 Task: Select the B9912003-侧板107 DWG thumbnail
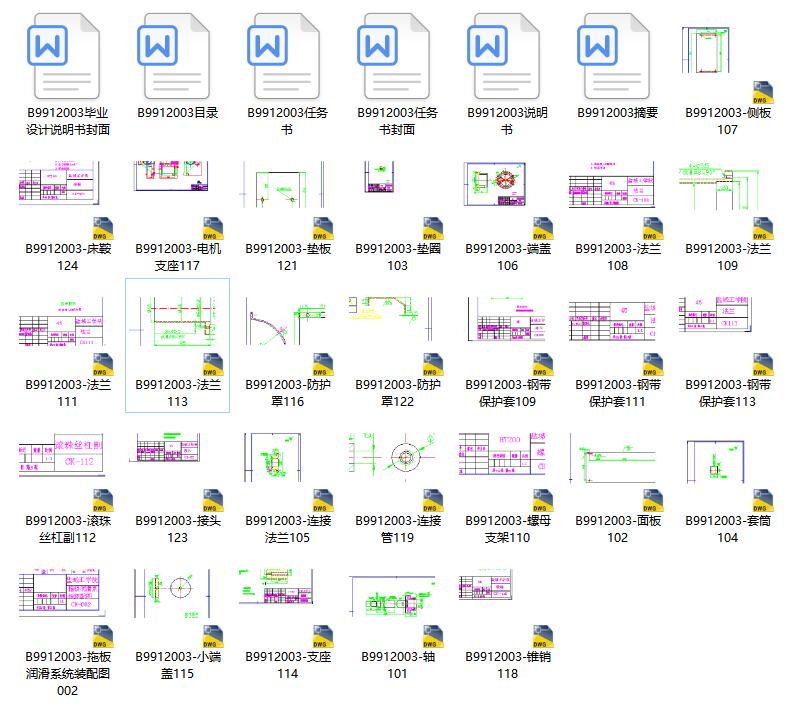pyautogui.click(x=706, y=50)
